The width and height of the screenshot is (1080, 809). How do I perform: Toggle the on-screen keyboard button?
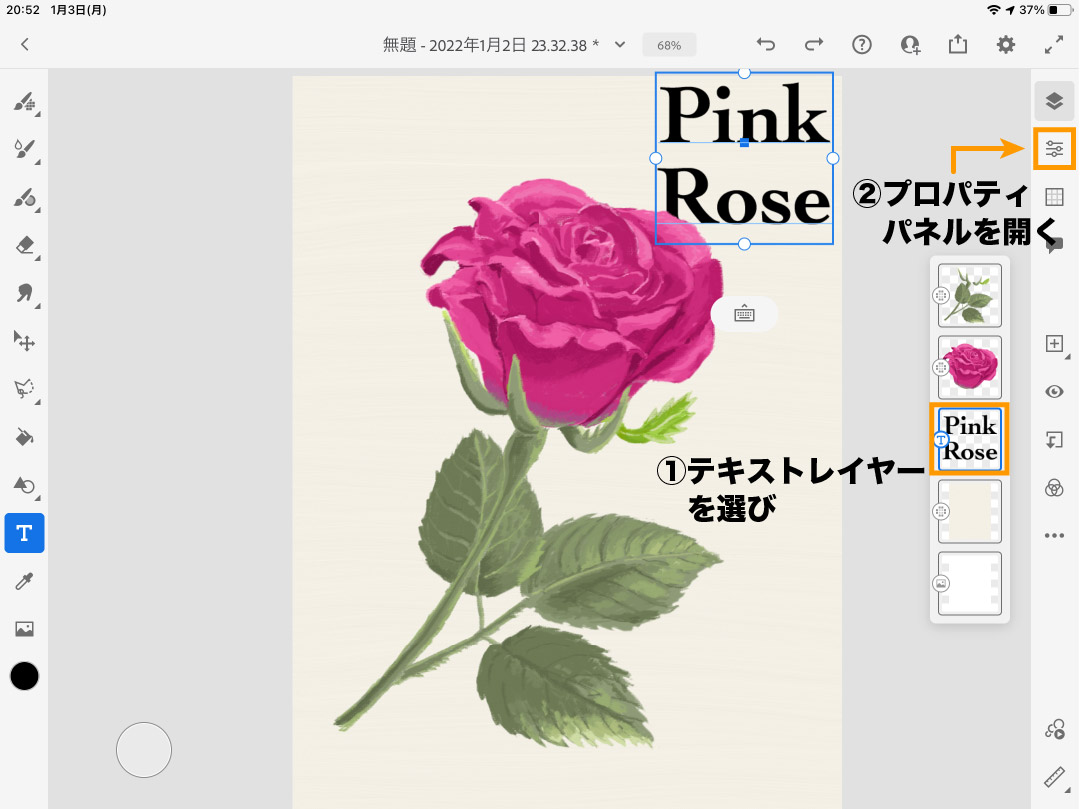tap(744, 313)
